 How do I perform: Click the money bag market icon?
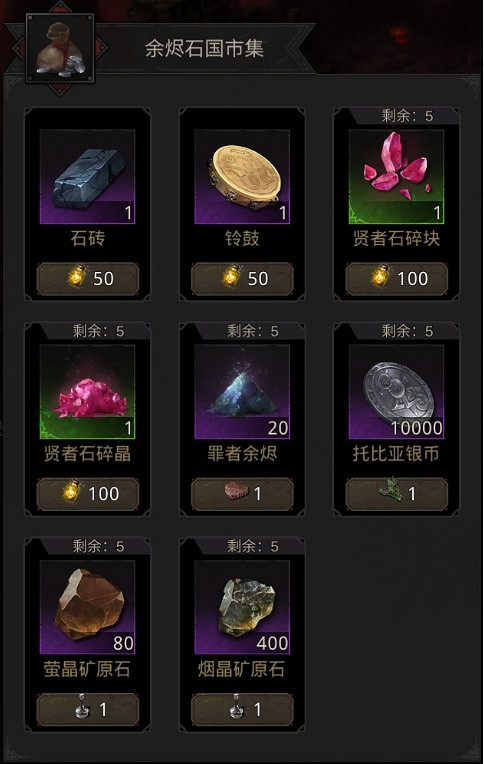(x=60, y=48)
